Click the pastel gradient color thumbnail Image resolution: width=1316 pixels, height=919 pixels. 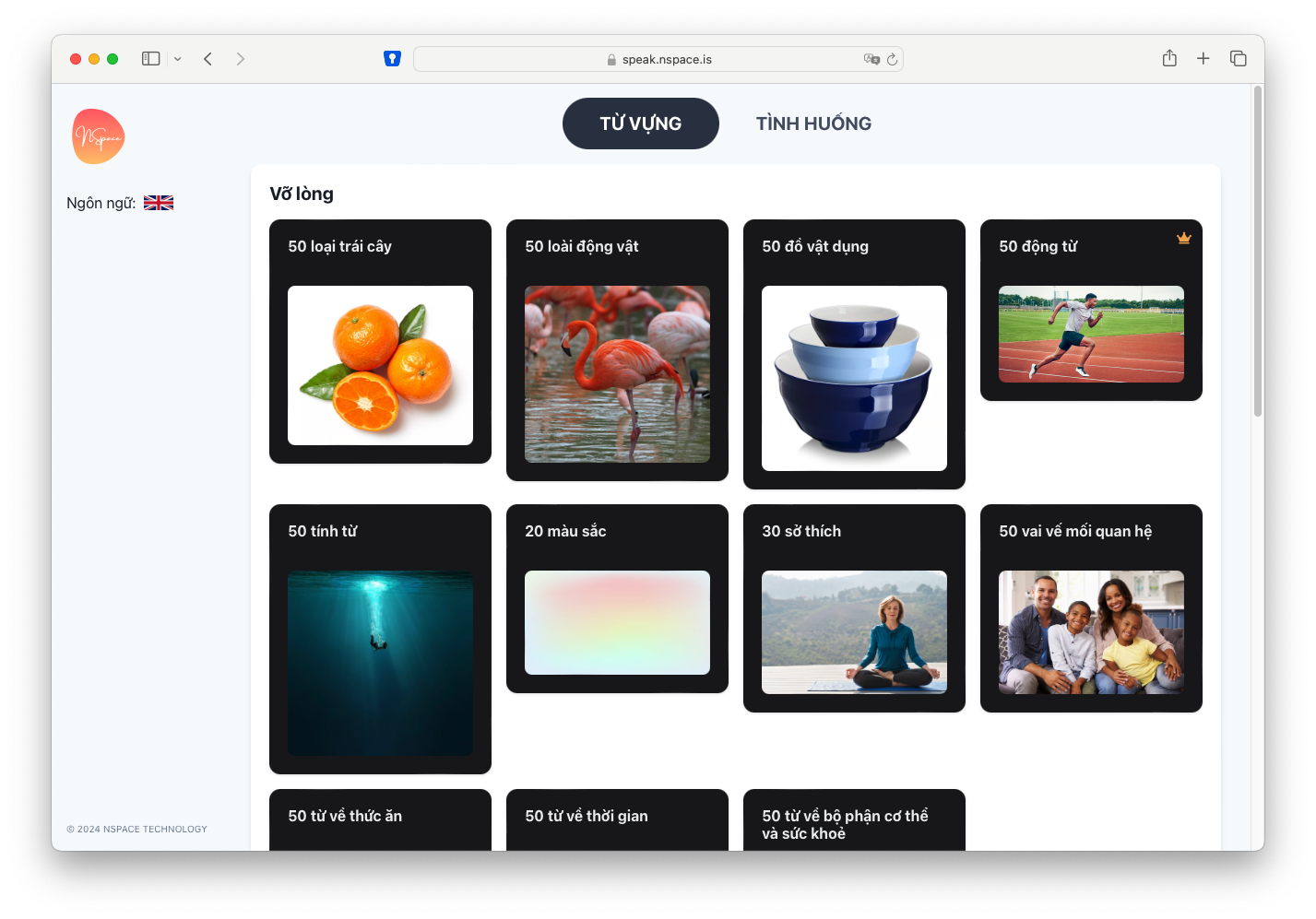[x=617, y=622]
